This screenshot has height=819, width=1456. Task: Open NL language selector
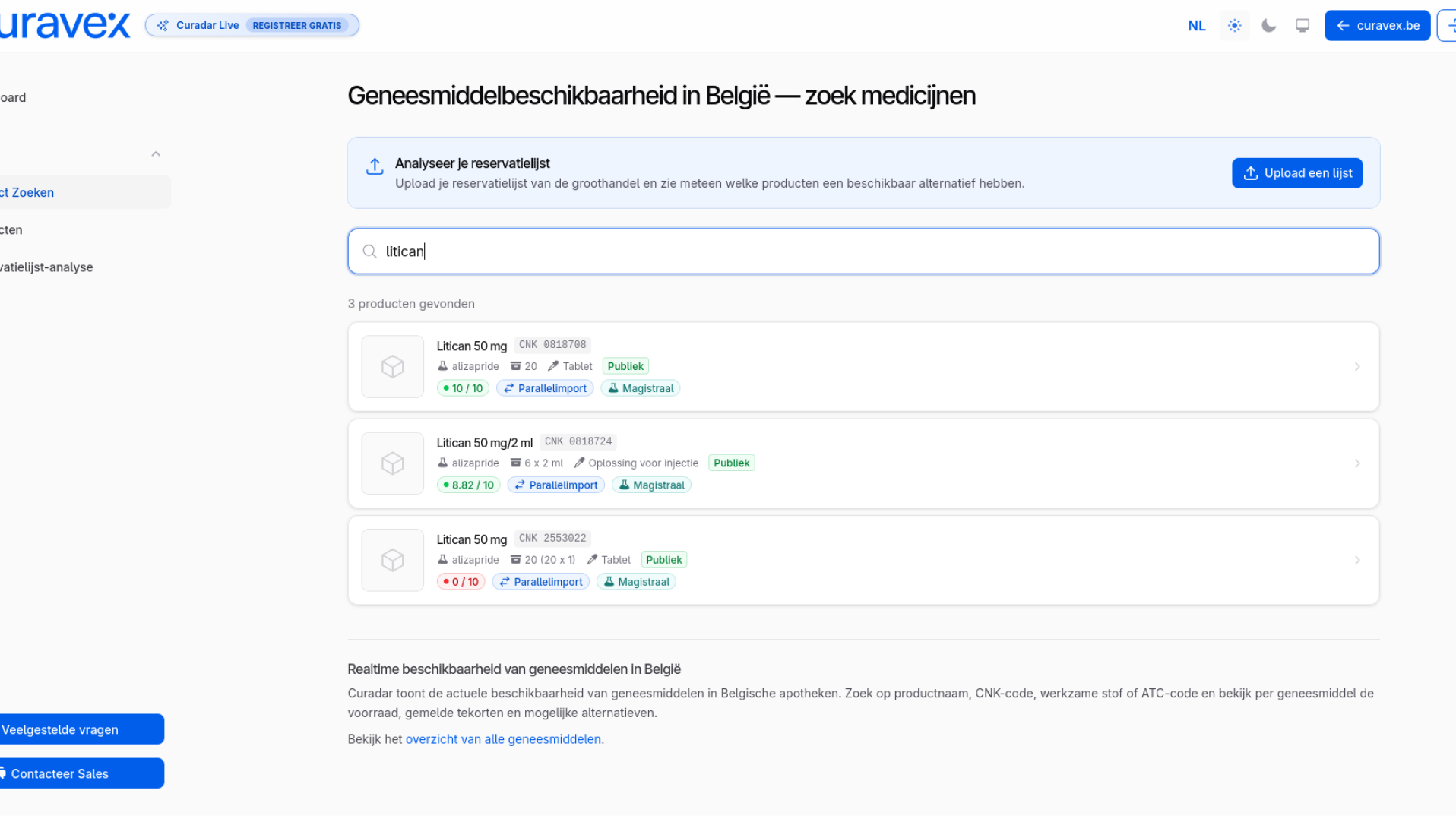click(1196, 26)
